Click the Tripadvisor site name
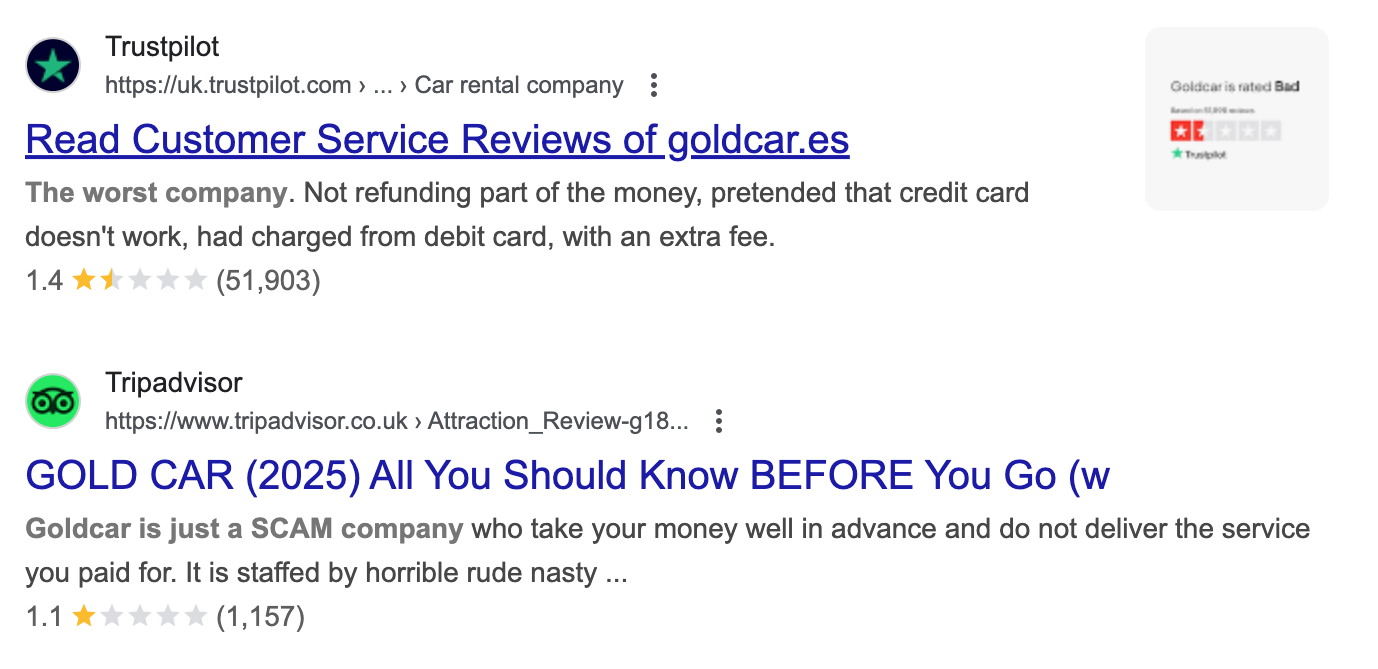Image resolution: width=1378 pixels, height=669 pixels. click(x=174, y=383)
